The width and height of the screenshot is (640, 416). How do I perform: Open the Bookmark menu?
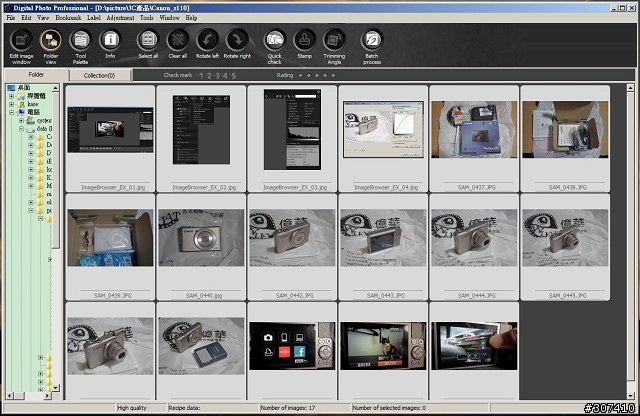pyautogui.click(x=68, y=18)
